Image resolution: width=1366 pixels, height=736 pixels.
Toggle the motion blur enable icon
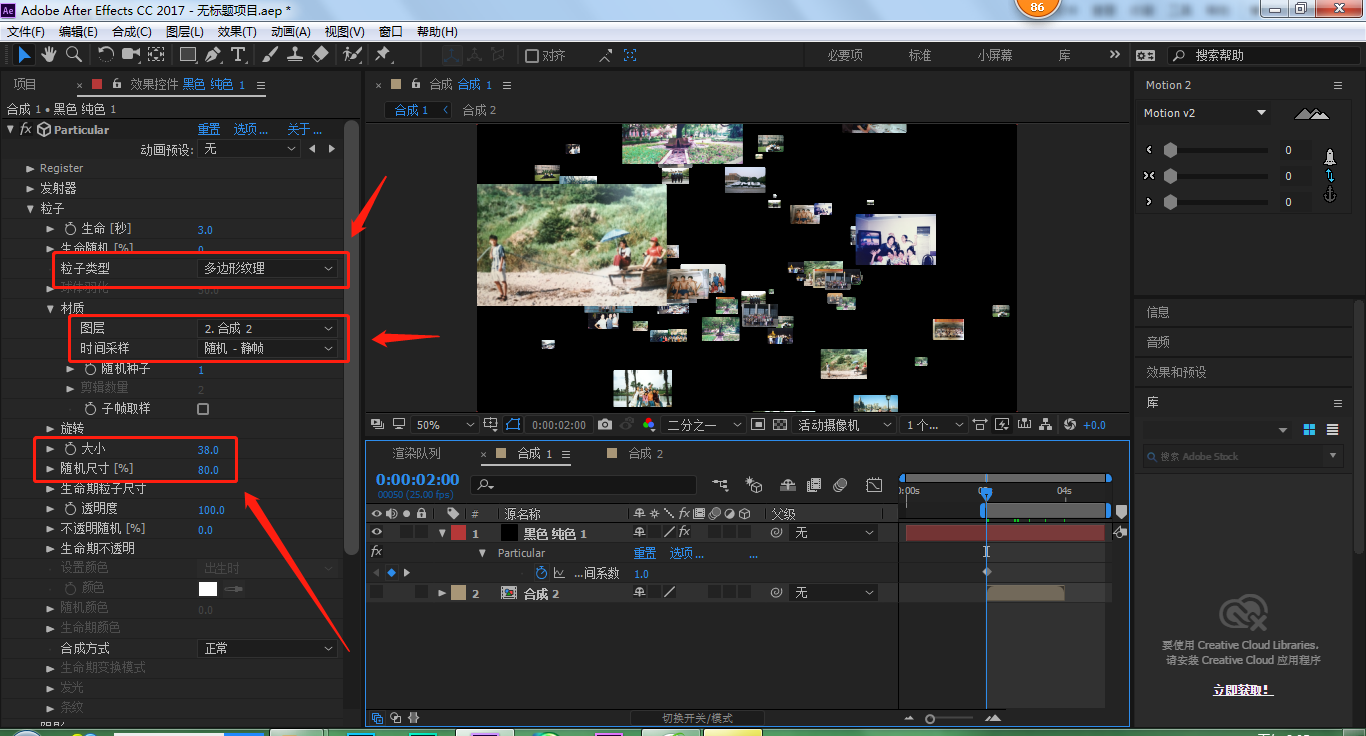pos(840,485)
